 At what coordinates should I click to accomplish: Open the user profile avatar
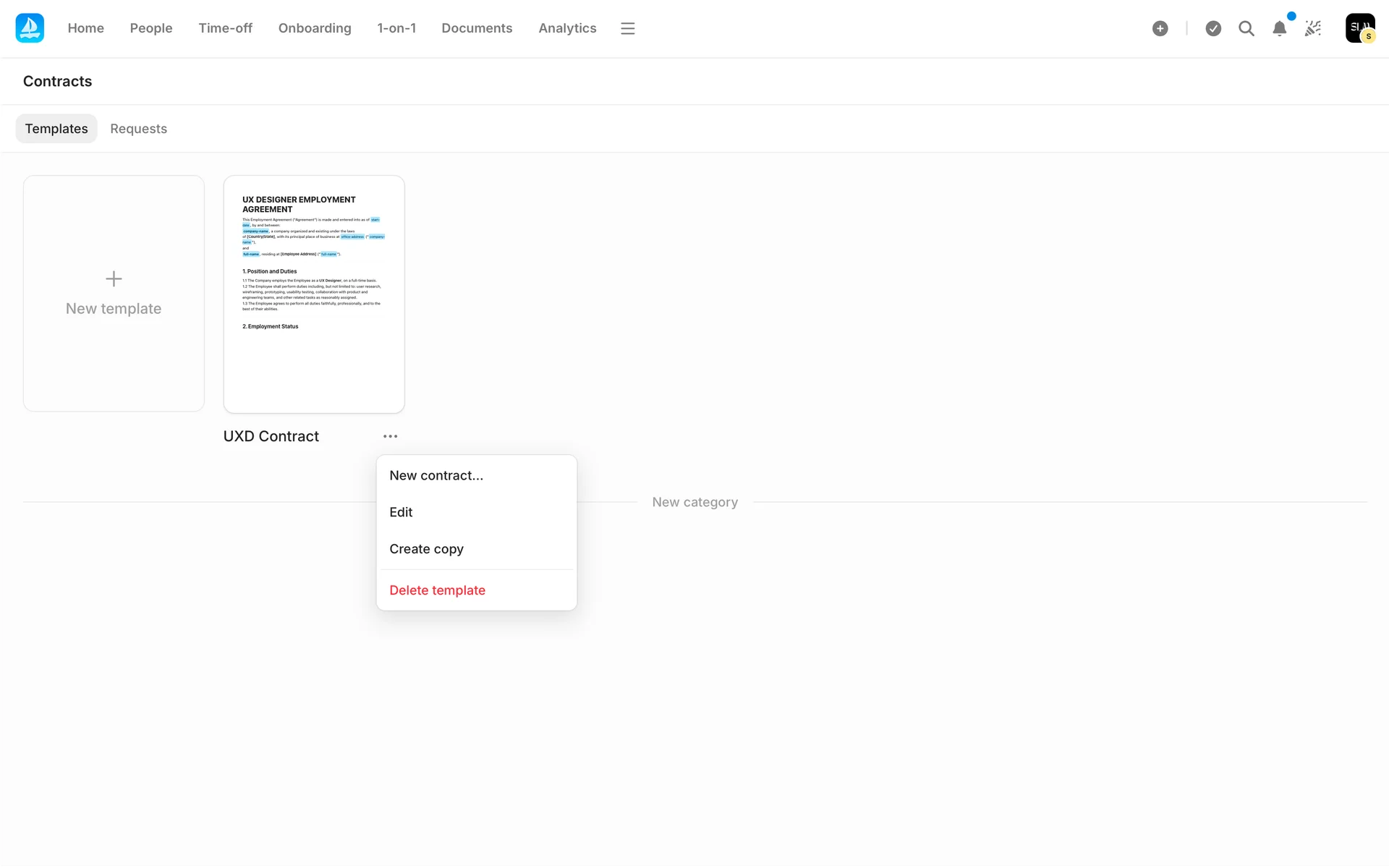[x=1359, y=28]
